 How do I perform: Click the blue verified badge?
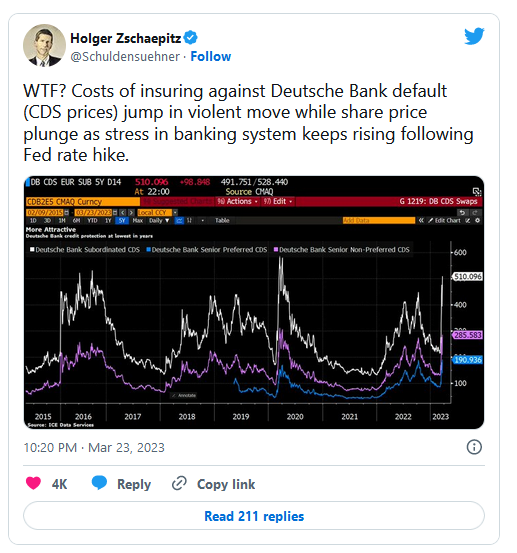190,38
